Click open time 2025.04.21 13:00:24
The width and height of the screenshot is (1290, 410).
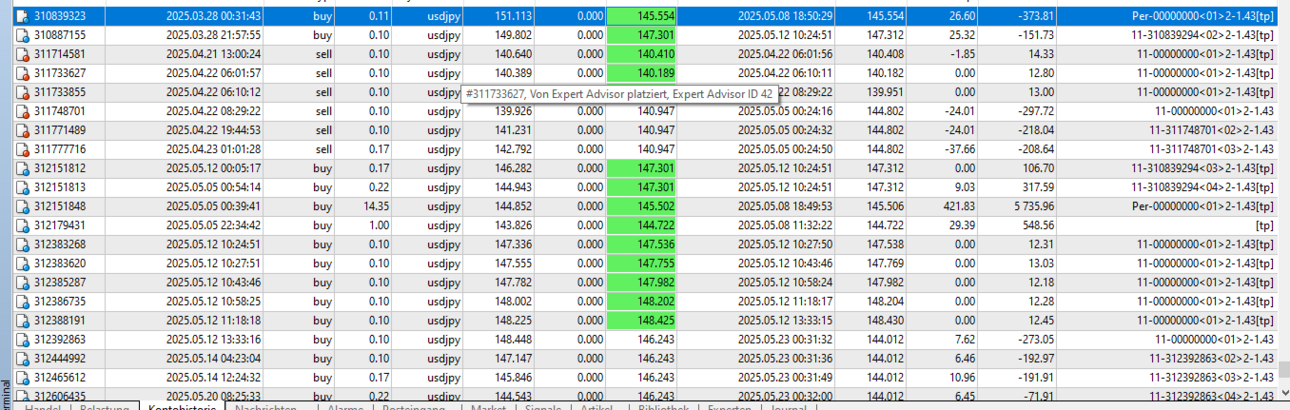pyautogui.click(x=214, y=55)
